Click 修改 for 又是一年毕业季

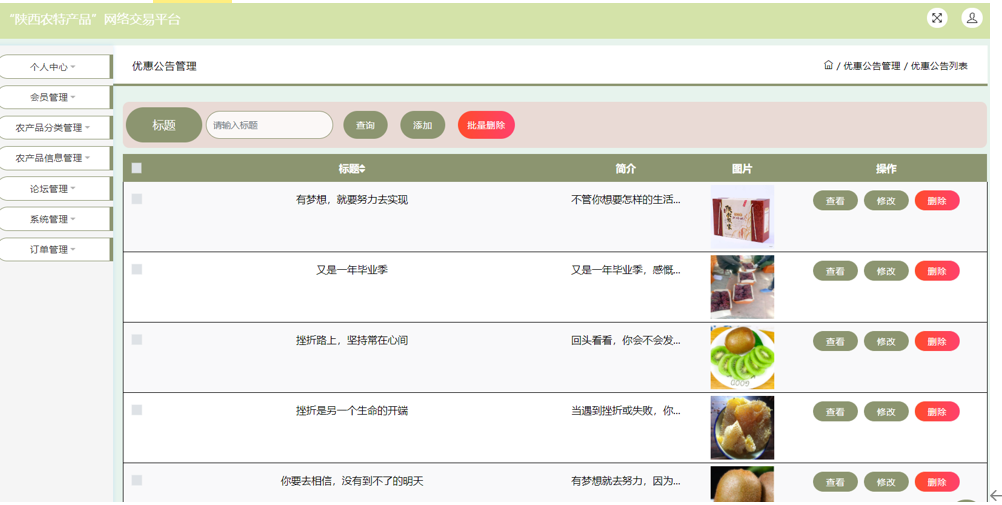coord(886,271)
